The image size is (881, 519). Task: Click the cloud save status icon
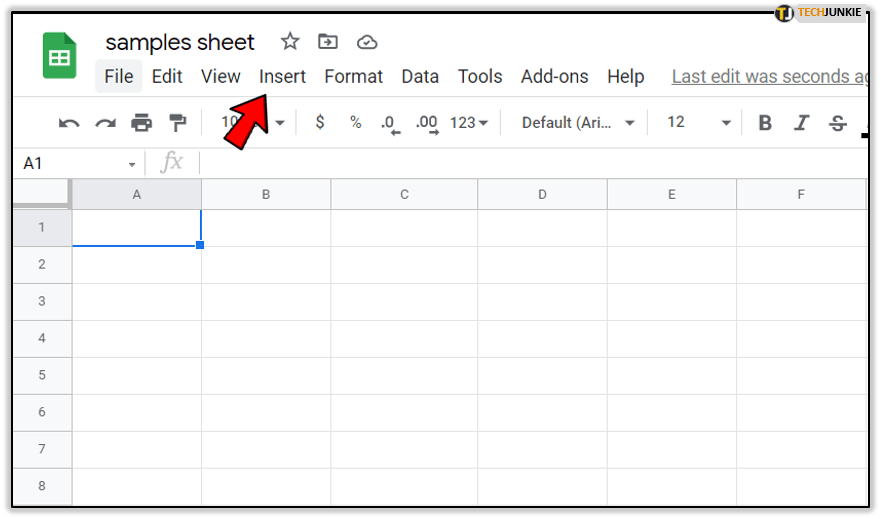[x=367, y=41]
